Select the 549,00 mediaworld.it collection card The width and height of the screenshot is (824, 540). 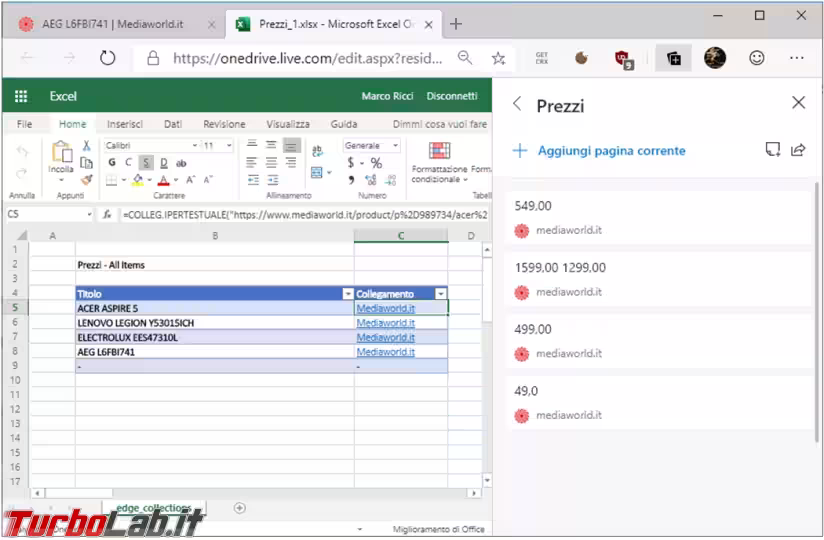[659, 217]
